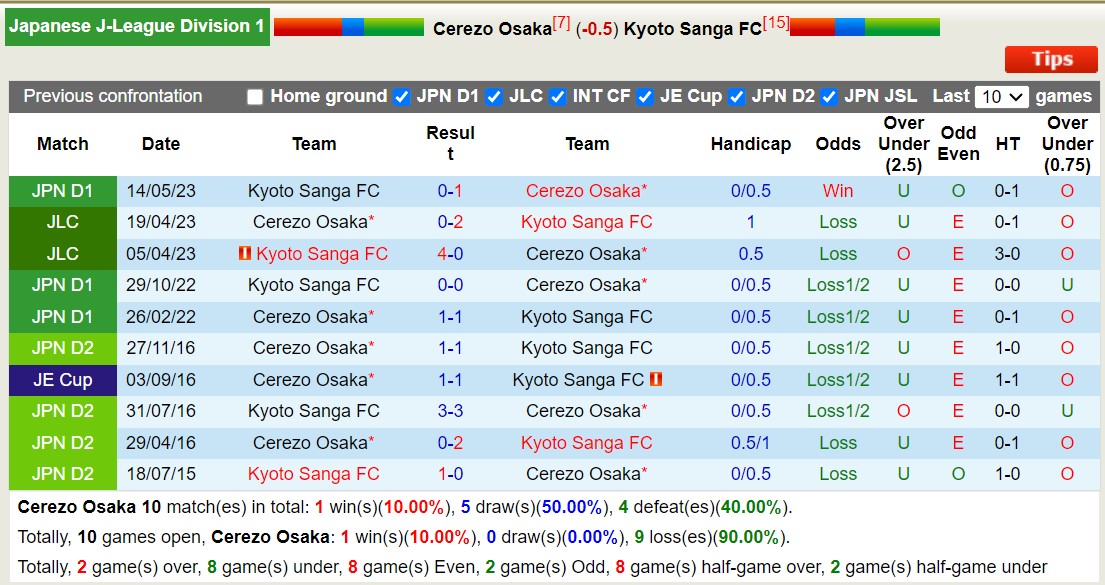Click the JLC league badge on 19/04/23 row
Image resolution: width=1105 pixels, height=585 pixels.
pos(62,222)
